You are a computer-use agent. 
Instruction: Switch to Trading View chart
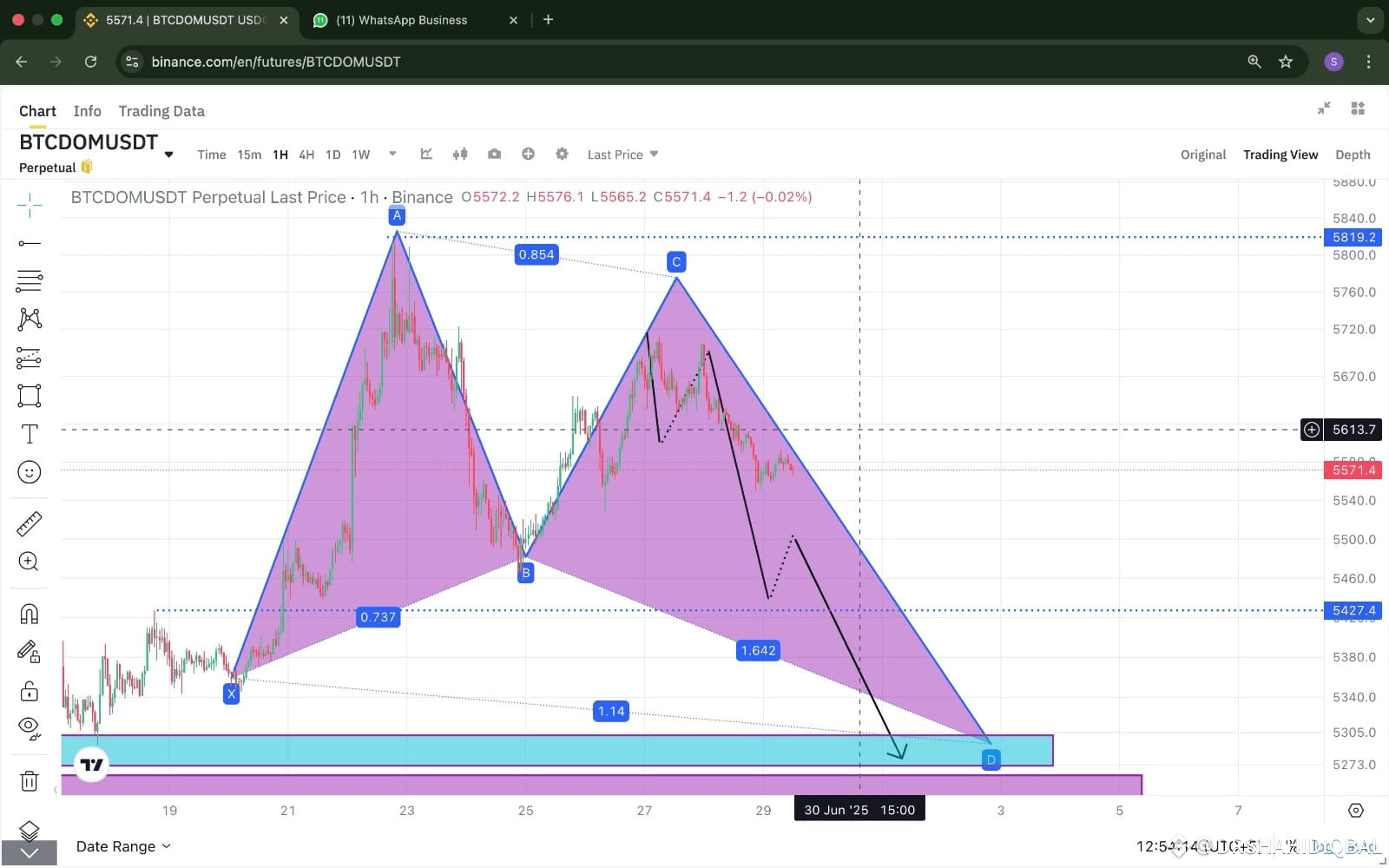click(x=1280, y=155)
